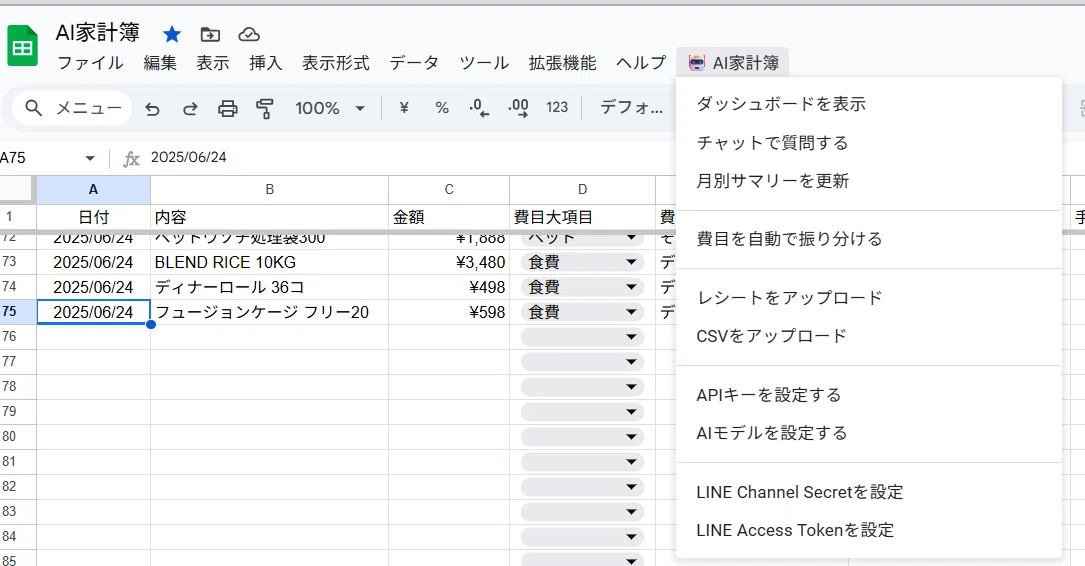This screenshot has height=566, width=1085.
Task: Open the デフォ... font dropdown
Action: [x=631, y=108]
